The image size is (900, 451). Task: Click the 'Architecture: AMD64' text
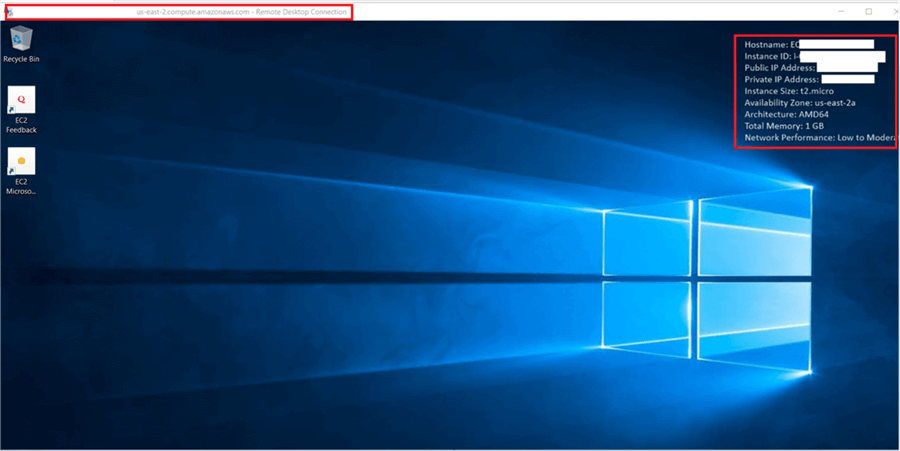(786, 114)
